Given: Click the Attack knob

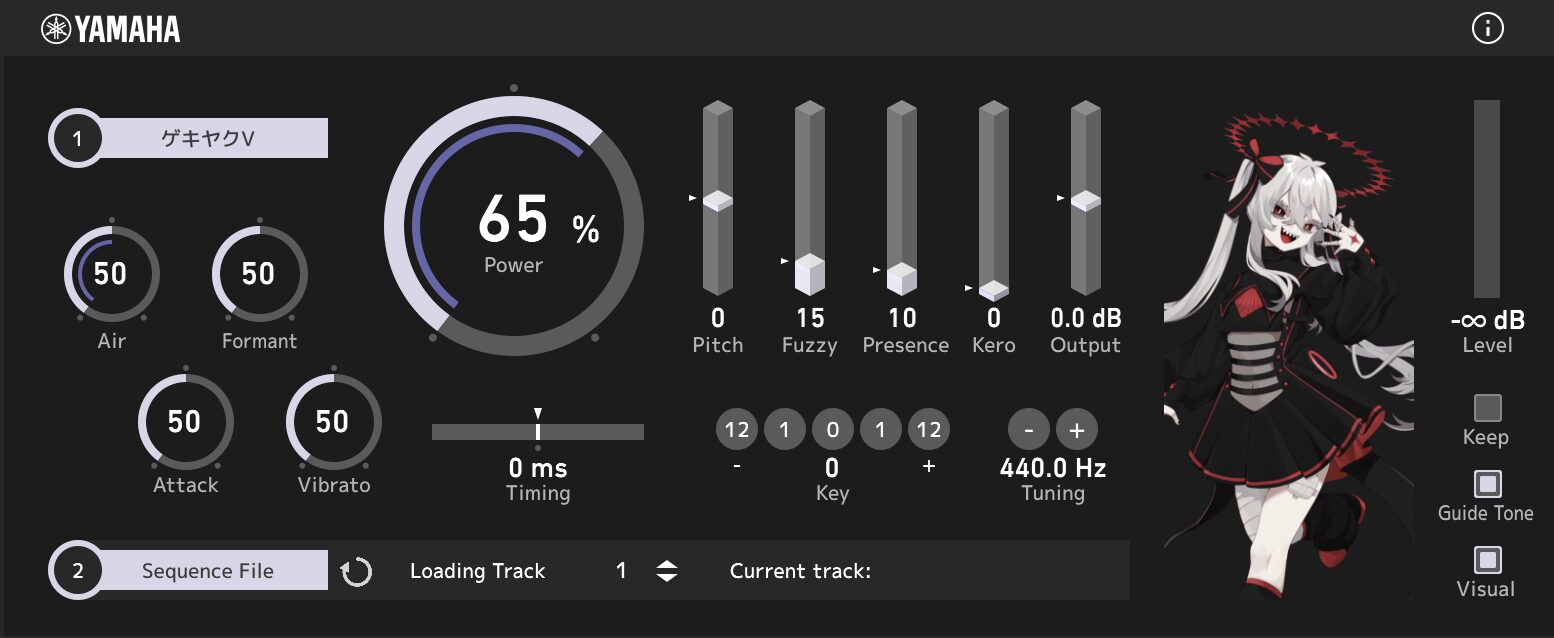Looking at the screenshot, I should point(185,421).
